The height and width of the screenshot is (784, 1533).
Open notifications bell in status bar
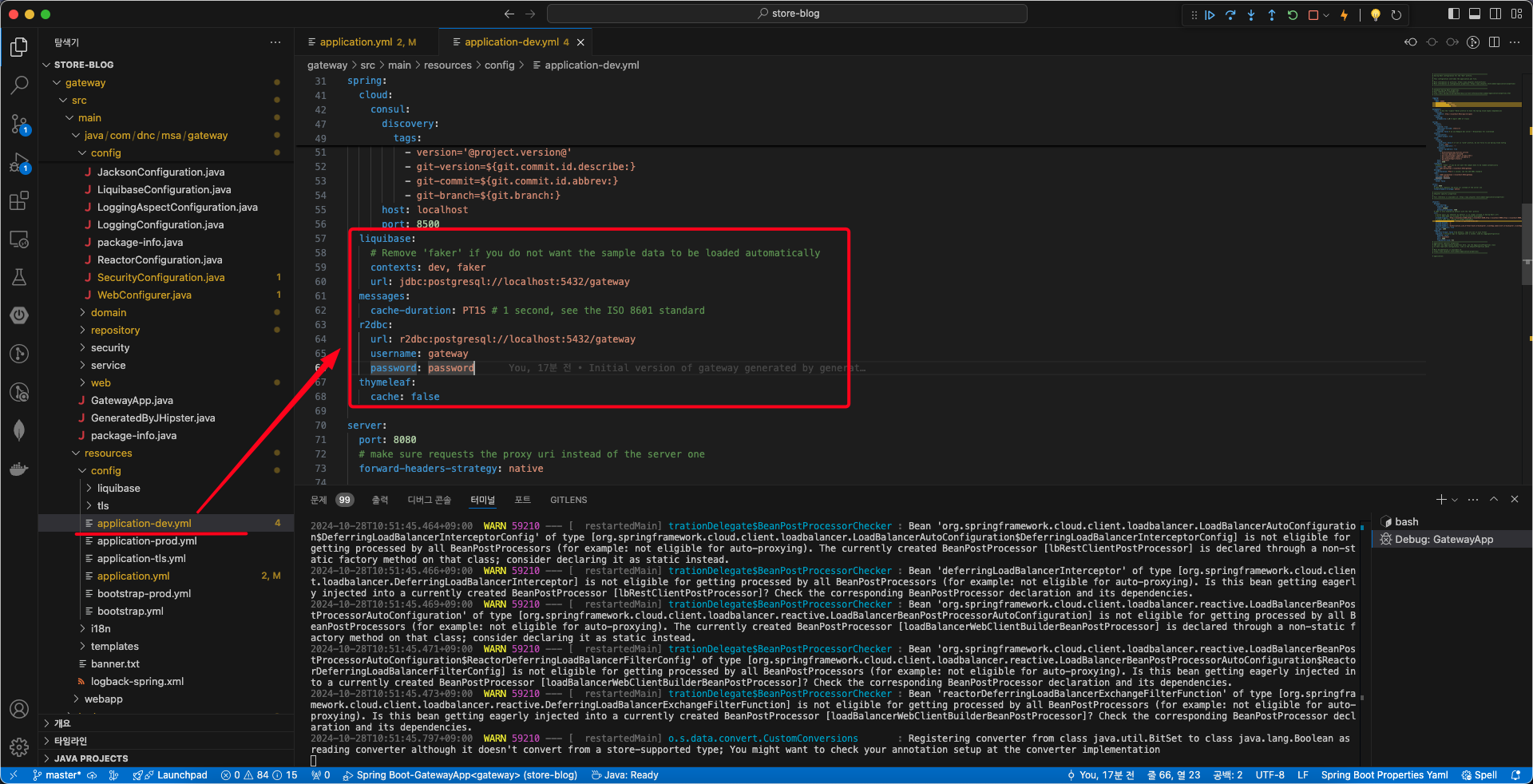click(1515, 775)
